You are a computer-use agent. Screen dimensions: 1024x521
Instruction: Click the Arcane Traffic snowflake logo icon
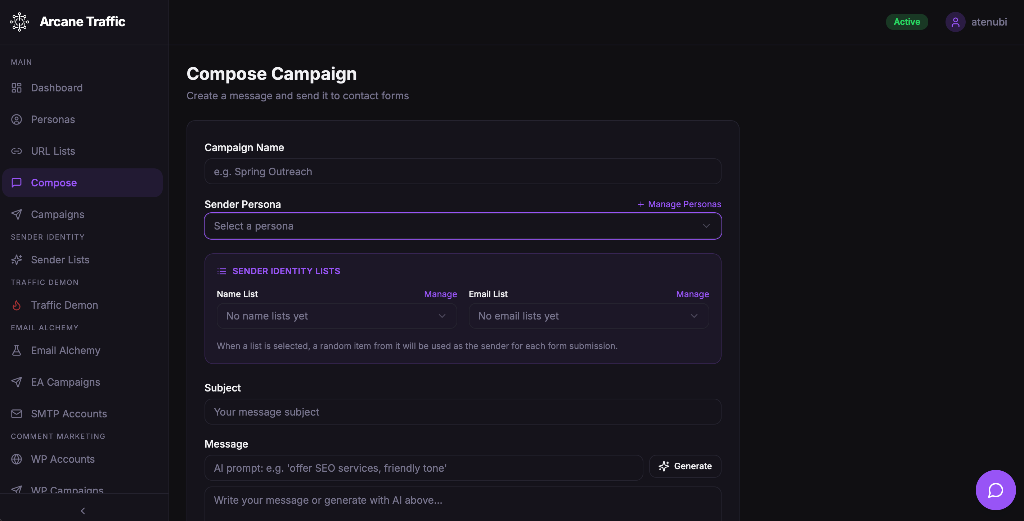pos(20,22)
